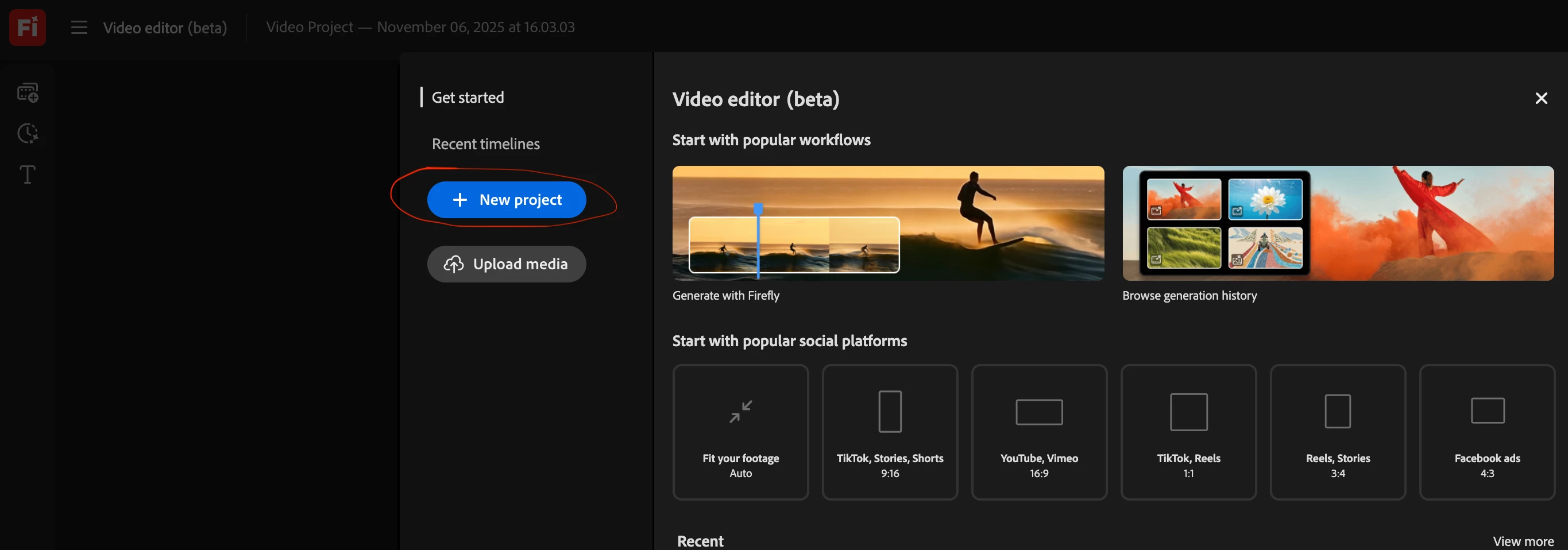Click Generate with Firefly caption text
Viewport: 1568px width, 550px height.
[725, 296]
